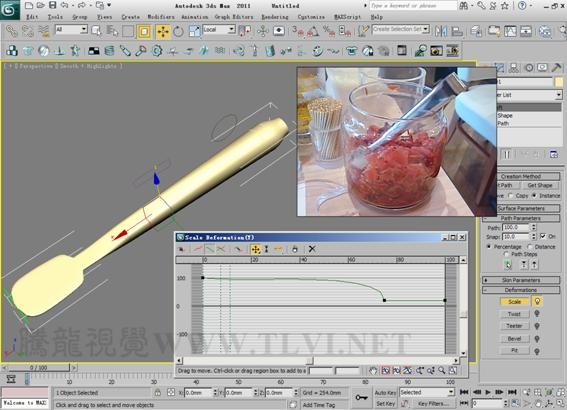Open the Rendering menu
The image size is (567, 410).
[275, 17]
